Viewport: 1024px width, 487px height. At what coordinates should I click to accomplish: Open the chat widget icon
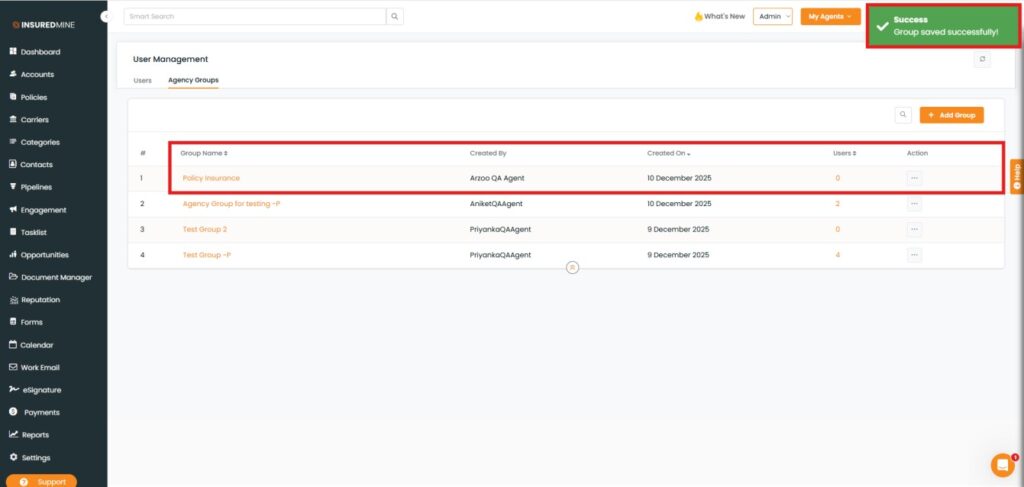click(1002, 465)
